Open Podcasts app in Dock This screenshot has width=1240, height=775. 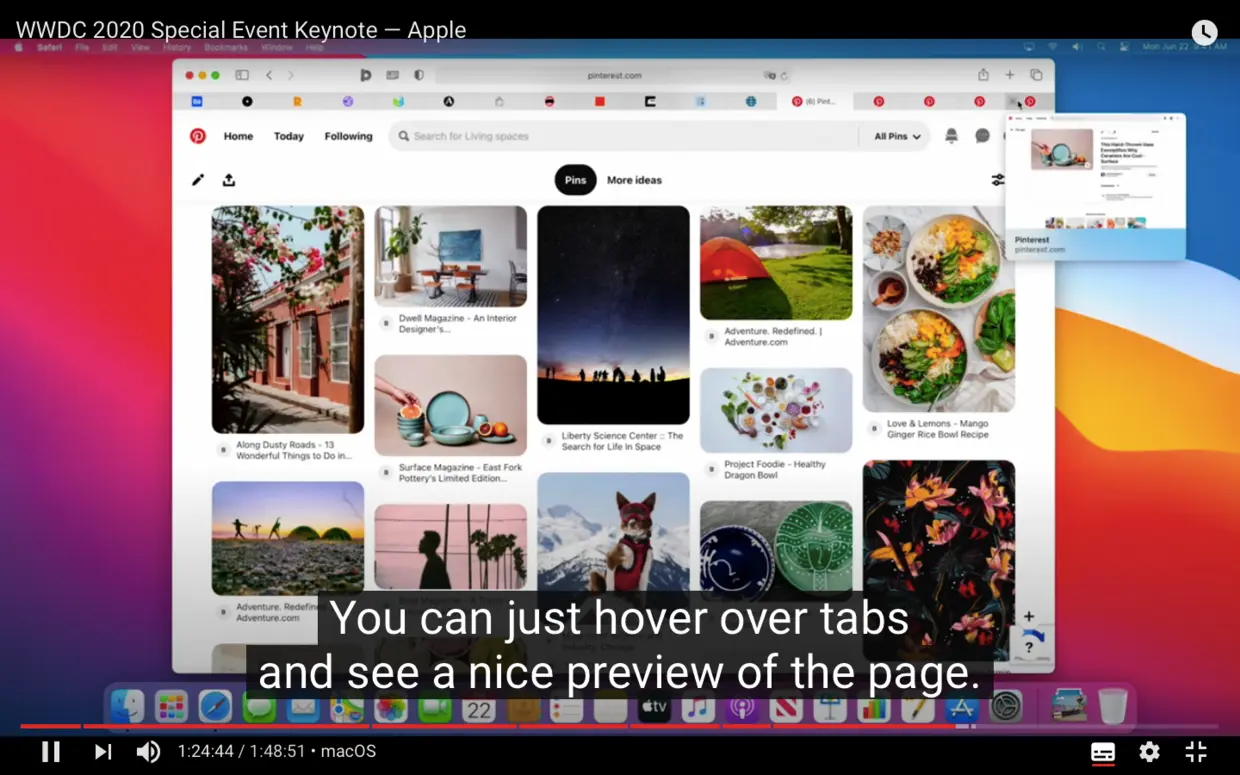[x=742, y=708]
